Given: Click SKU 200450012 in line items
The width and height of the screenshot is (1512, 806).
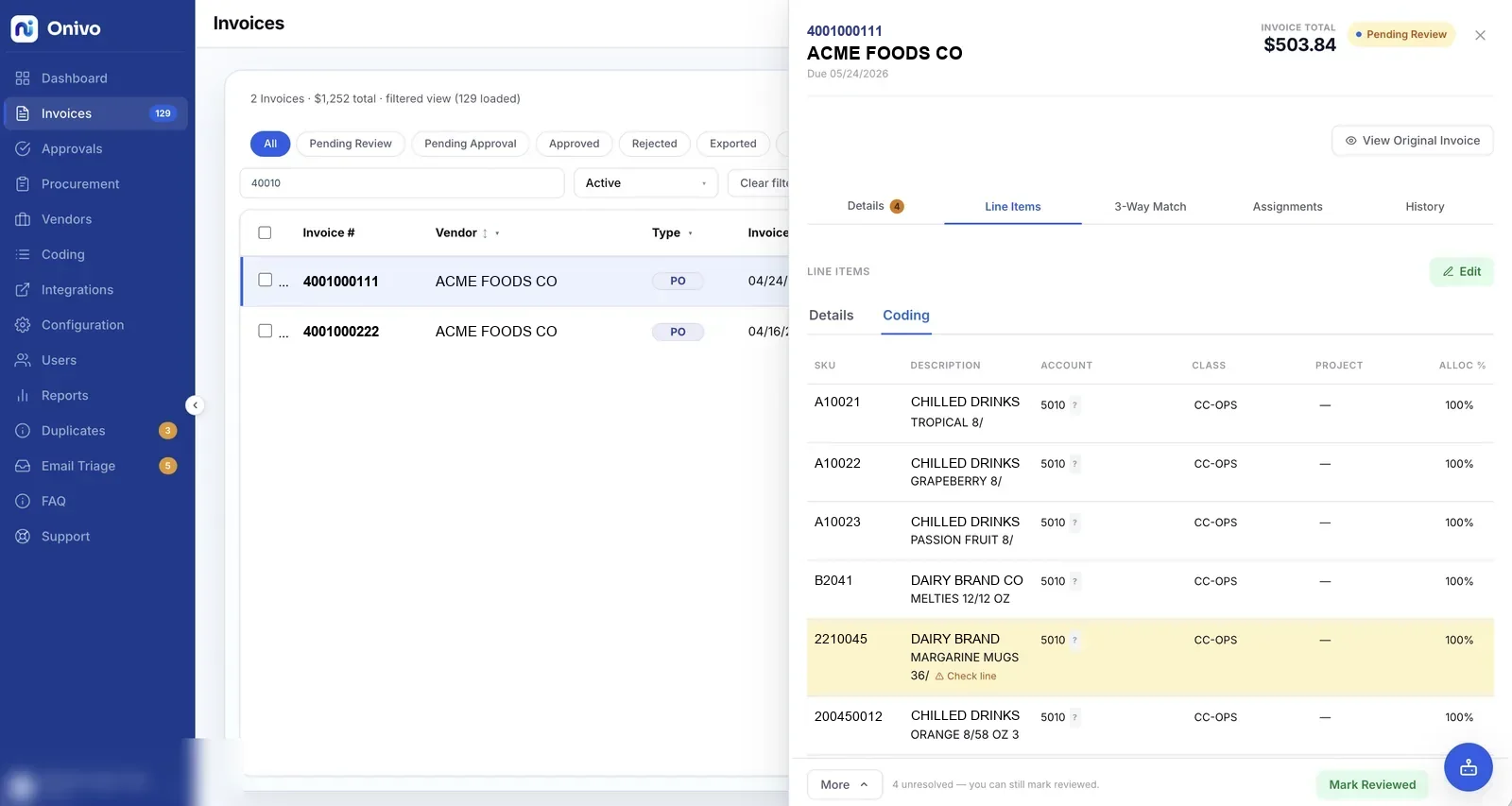Looking at the screenshot, I should coord(849,717).
